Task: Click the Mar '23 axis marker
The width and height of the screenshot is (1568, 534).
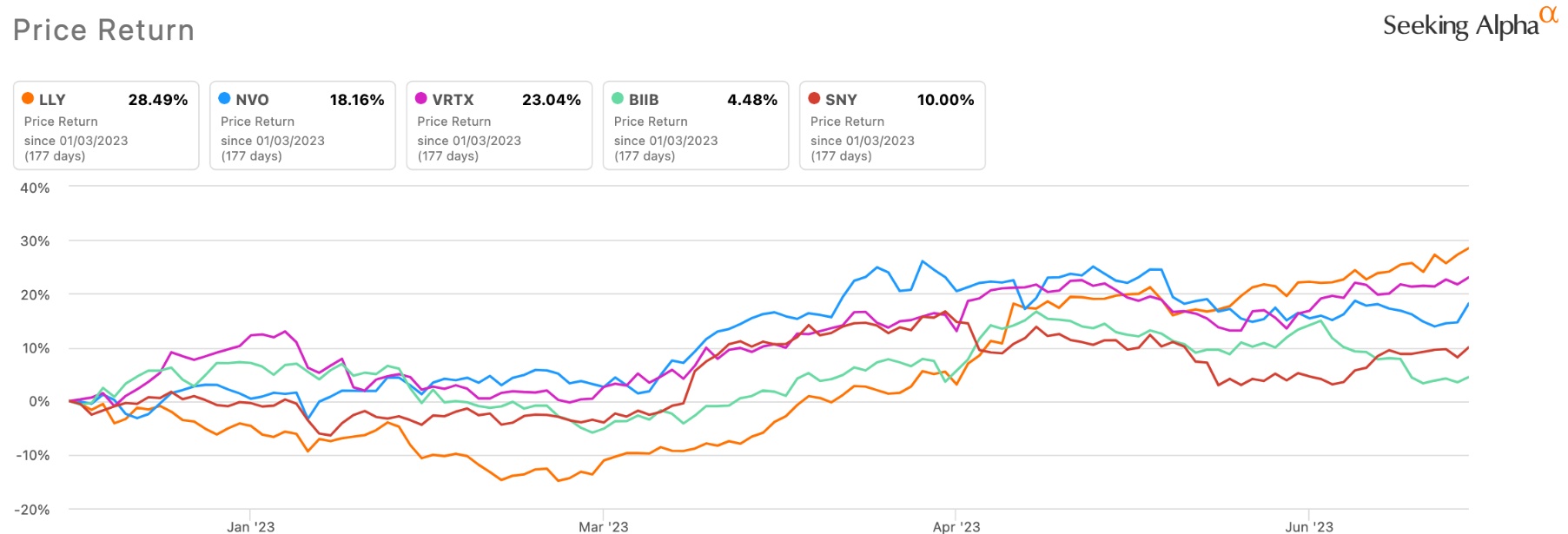Action: pos(603,526)
